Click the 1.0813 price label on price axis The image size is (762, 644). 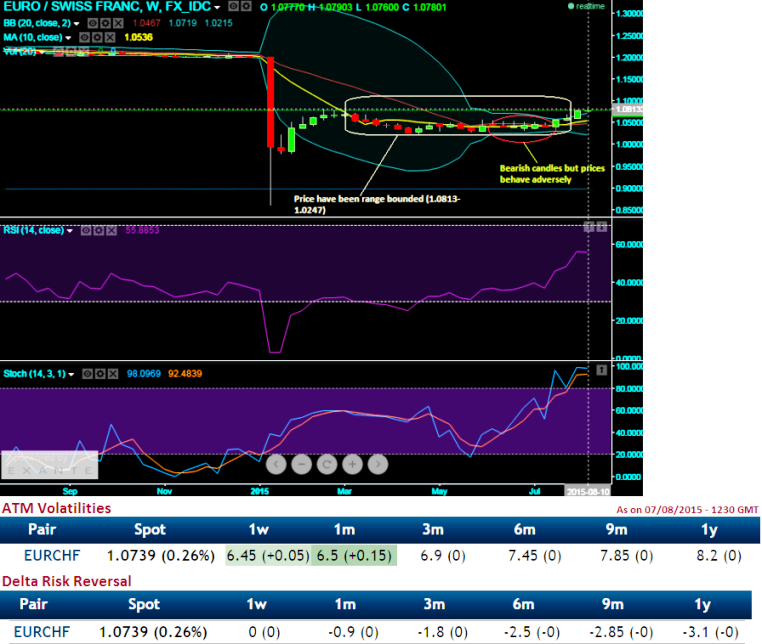pos(628,109)
